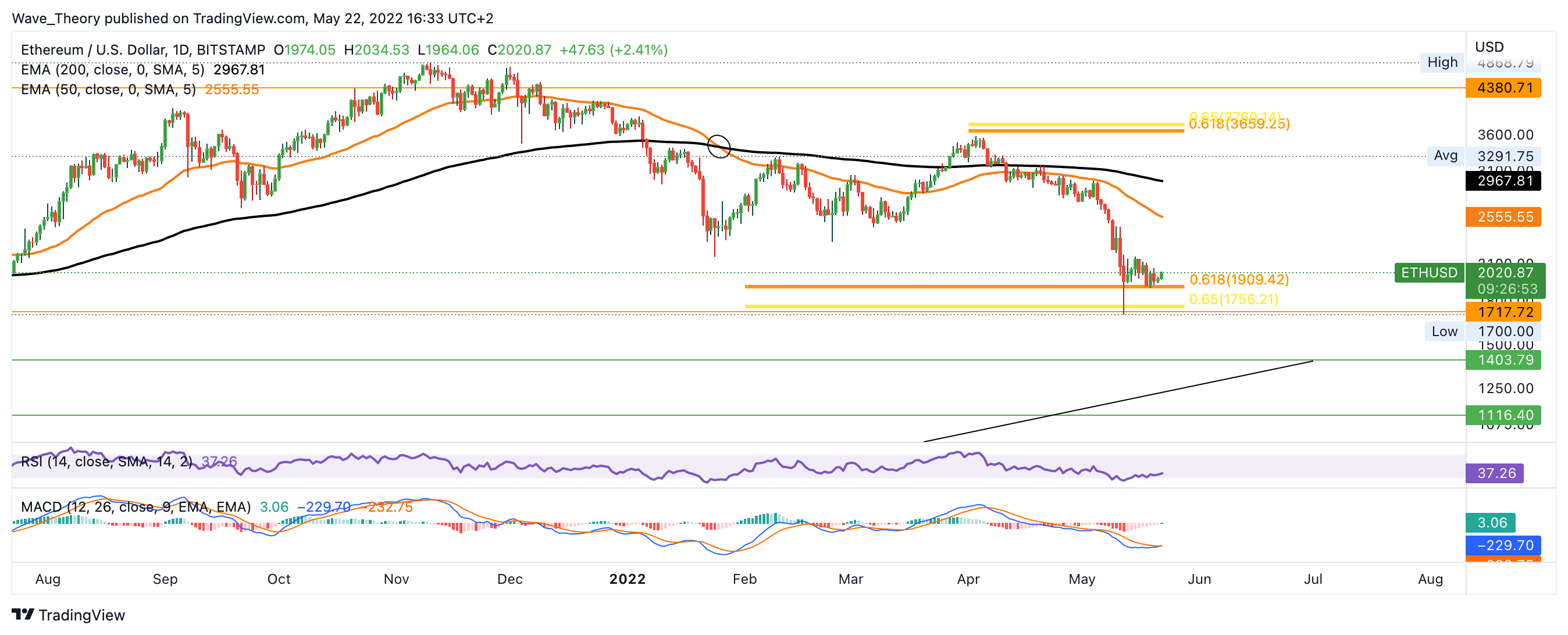1568x635 pixels.
Task: Click the 0.618(1909.42) Fibonacci label
Action: tap(1239, 280)
